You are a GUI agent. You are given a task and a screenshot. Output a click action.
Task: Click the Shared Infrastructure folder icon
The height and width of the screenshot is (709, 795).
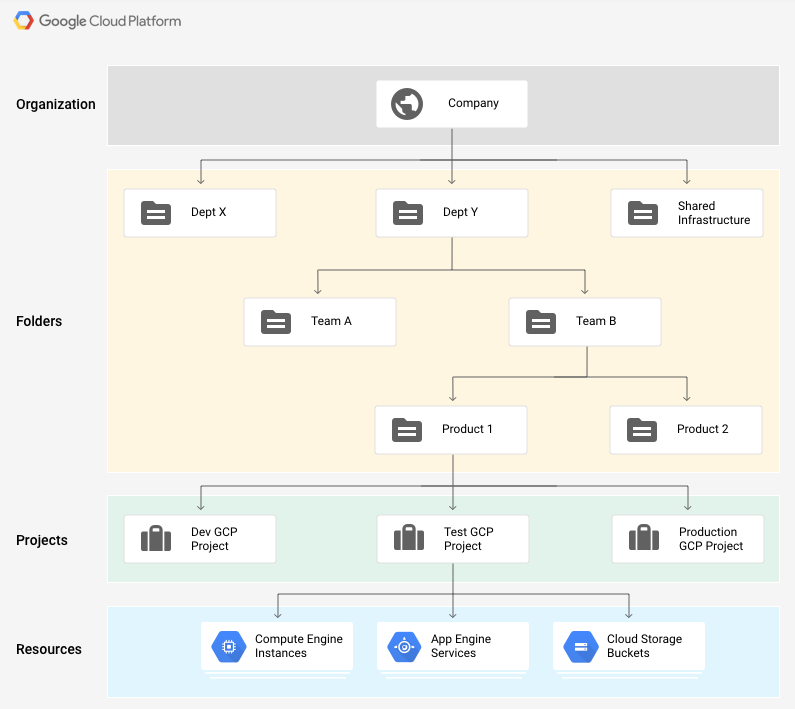643,213
